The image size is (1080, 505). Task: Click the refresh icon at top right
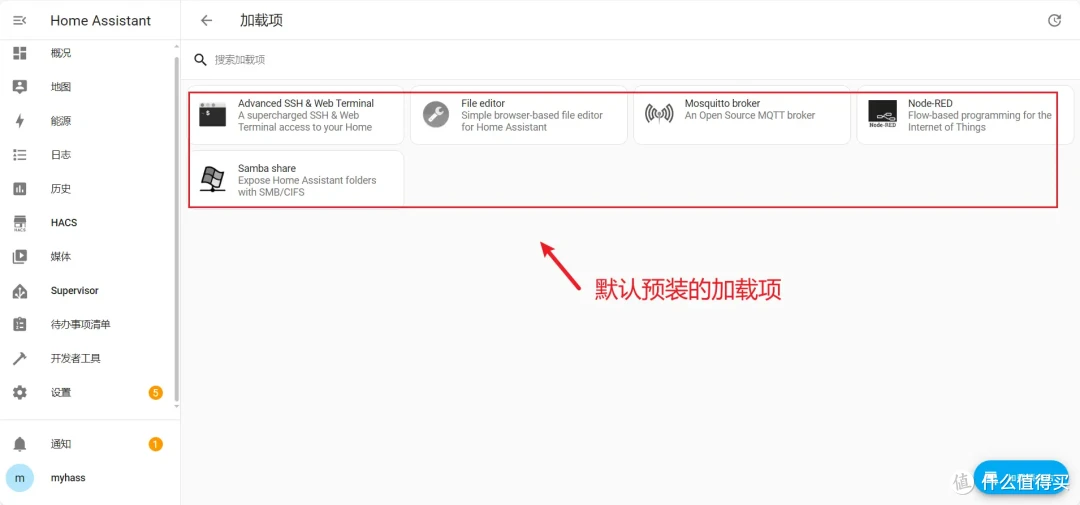click(x=1054, y=21)
